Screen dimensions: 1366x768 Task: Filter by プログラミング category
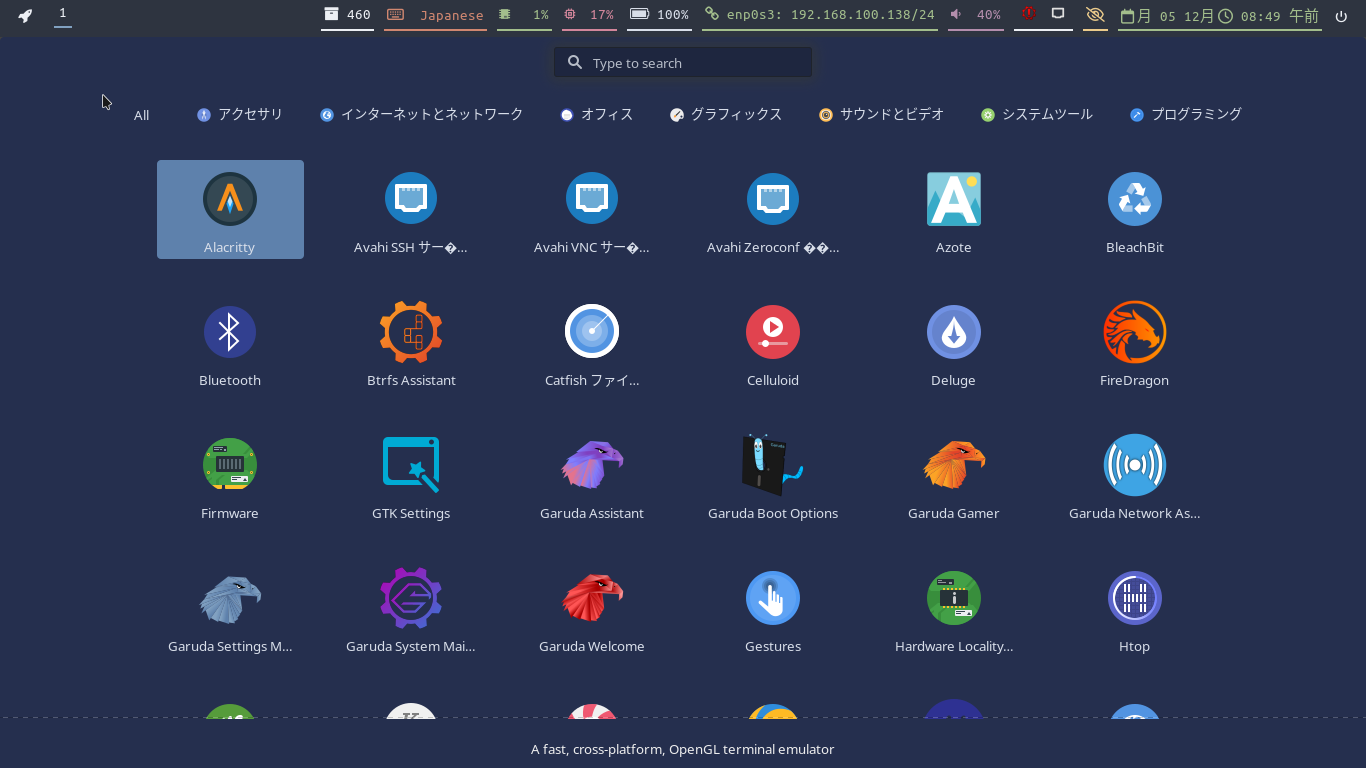tap(1186, 115)
